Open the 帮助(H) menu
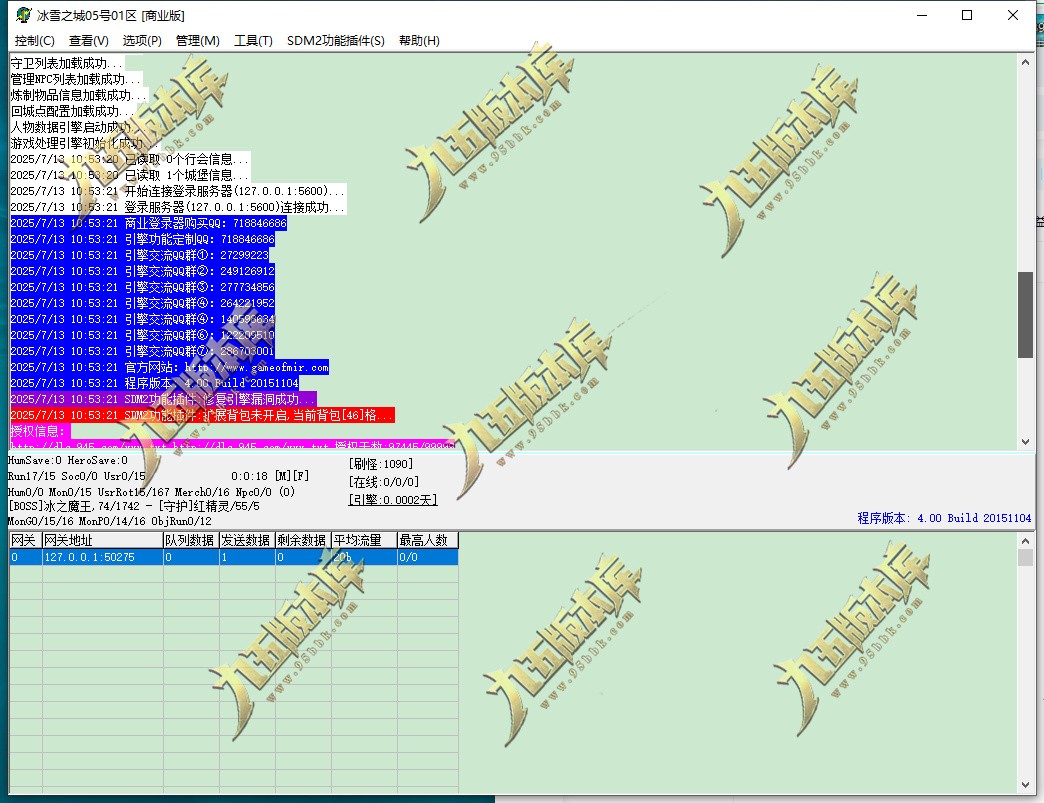This screenshot has height=803, width=1044. (419, 41)
